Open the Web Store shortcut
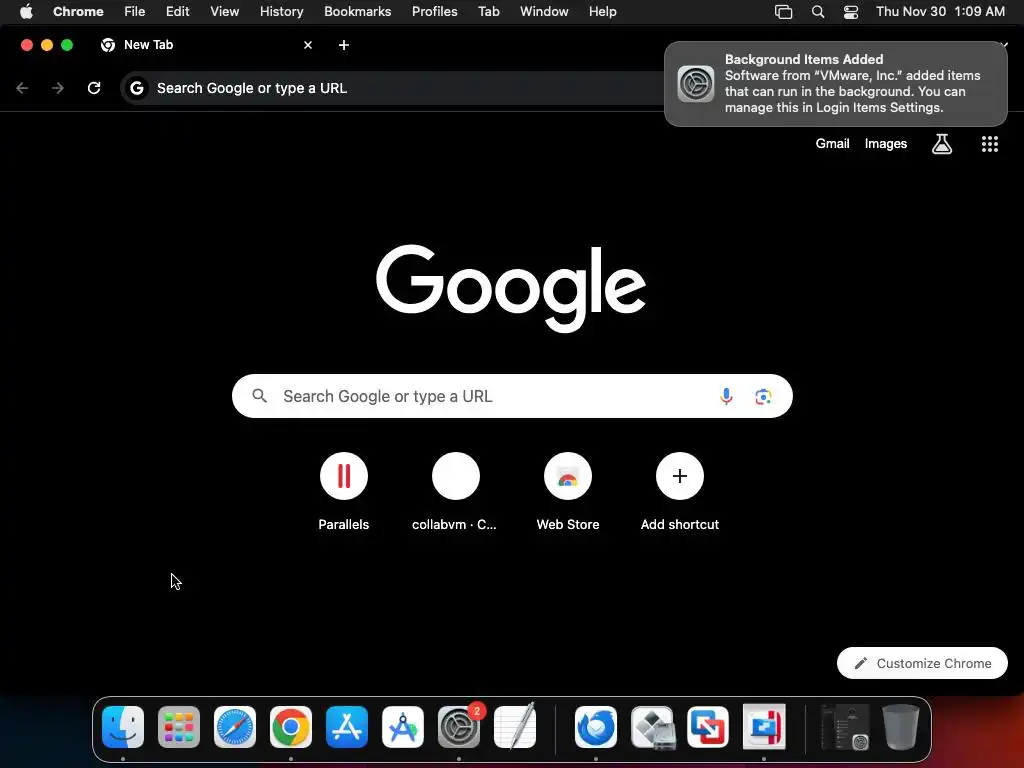This screenshot has height=768, width=1024. coord(568,492)
